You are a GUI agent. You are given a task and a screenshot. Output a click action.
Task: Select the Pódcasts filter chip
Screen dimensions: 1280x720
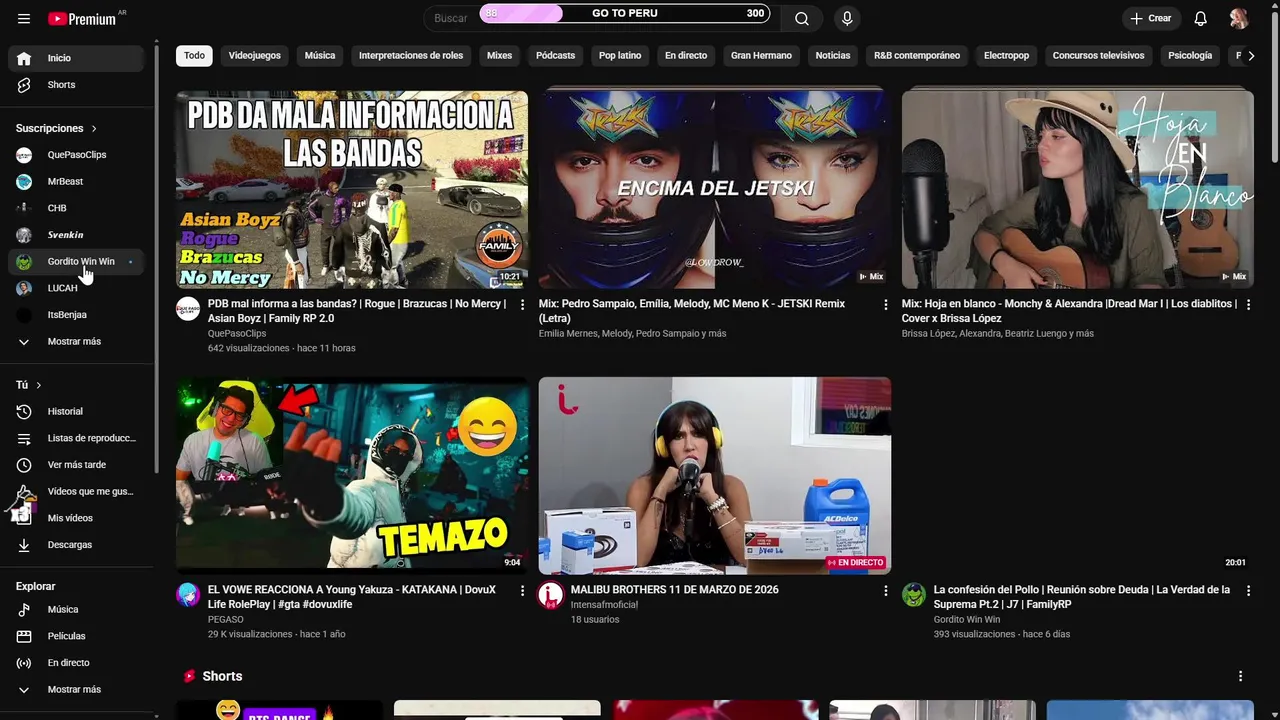pos(555,56)
